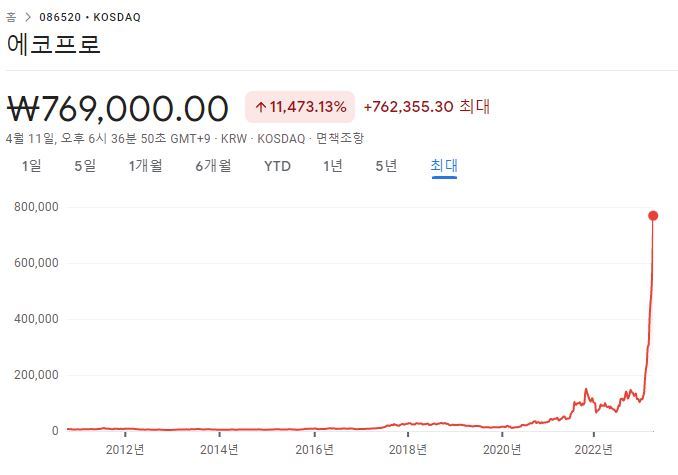Click the 800,000 y-axis label
The image size is (678, 475).
(36, 207)
